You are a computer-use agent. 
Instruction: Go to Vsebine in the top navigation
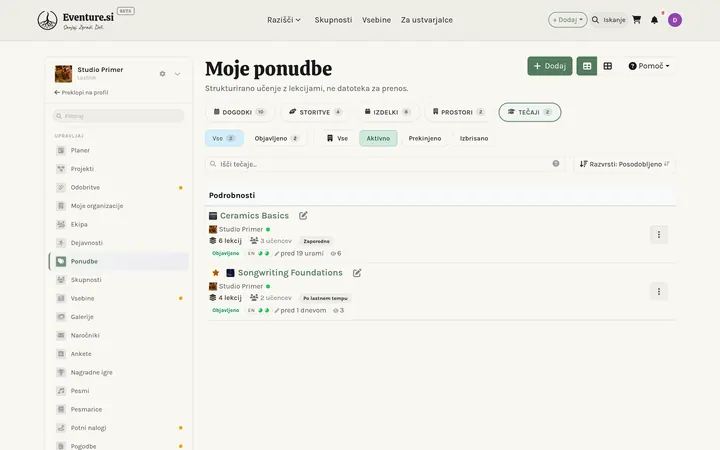pyautogui.click(x=377, y=20)
